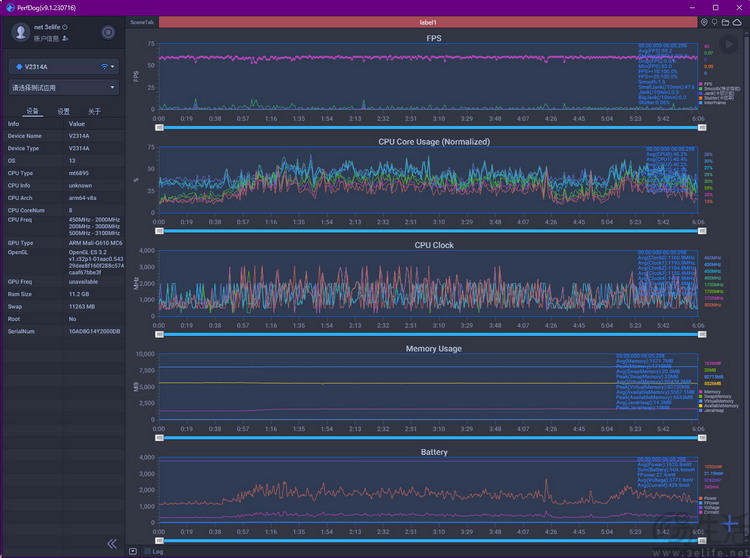Select the SceneTab label

click(142, 22)
